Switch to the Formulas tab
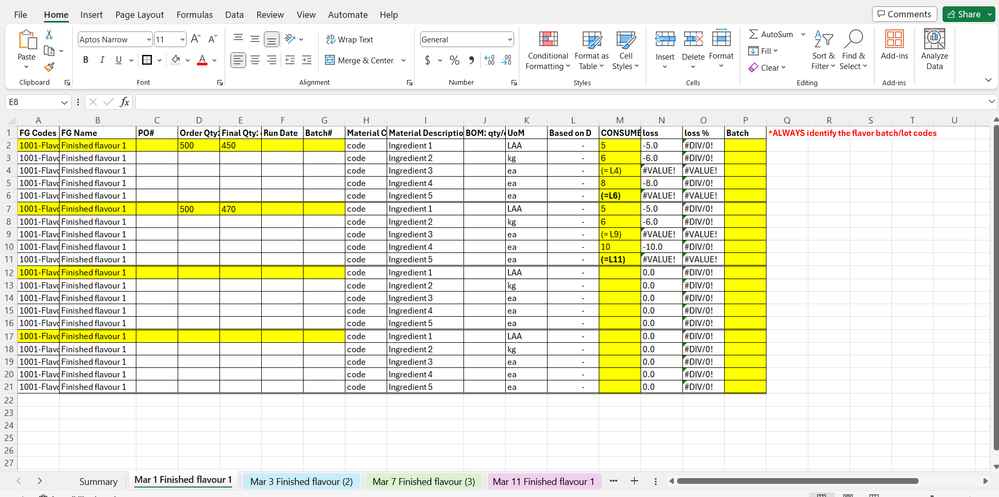This screenshot has width=999, height=497. (194, 15)
